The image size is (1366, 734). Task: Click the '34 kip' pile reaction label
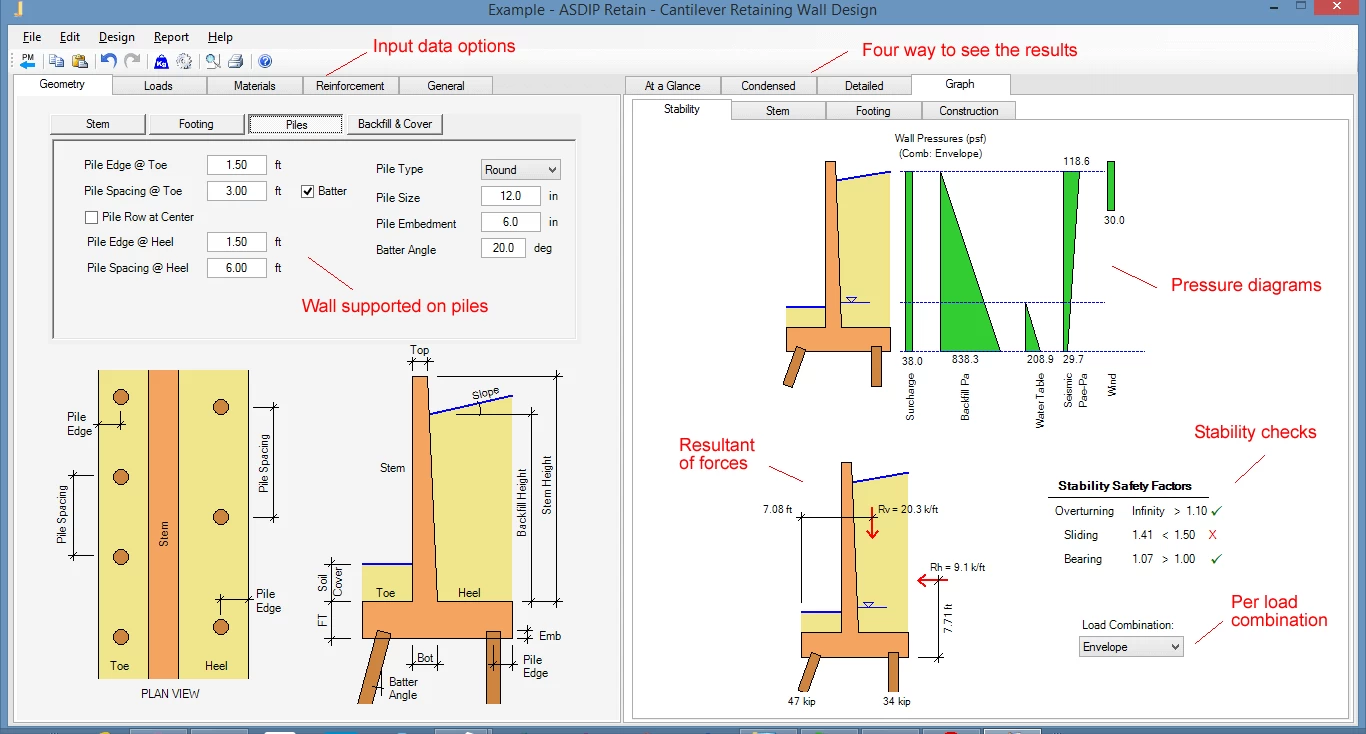click(x=896, y=702)
